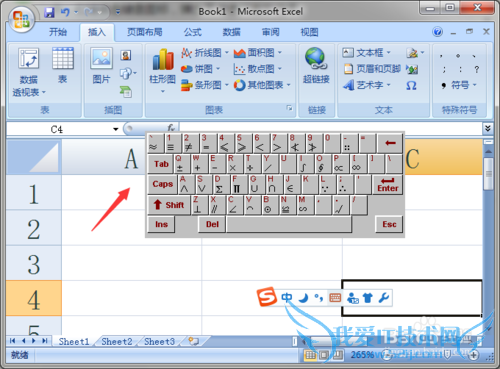Toggle half/full-width moon icon
Screen dimensions: 500x369
point(303,297)
